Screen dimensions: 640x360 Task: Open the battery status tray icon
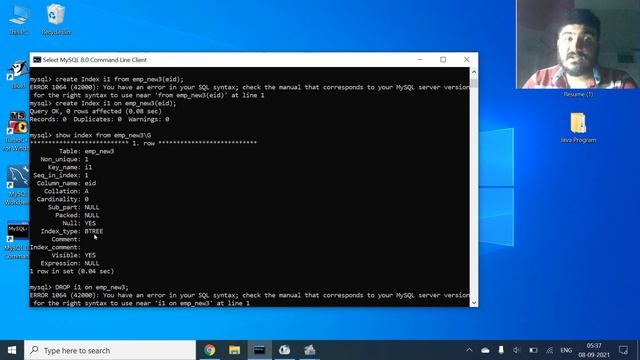(x=533, y=350)
